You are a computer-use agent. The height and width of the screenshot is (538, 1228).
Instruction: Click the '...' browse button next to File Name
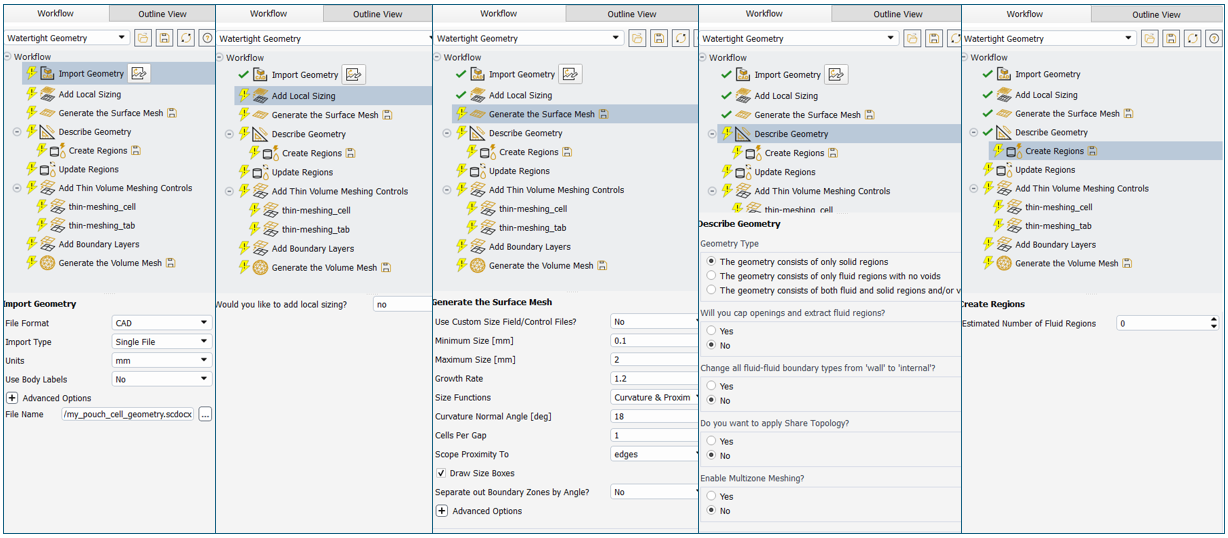(x=205, y=414)
